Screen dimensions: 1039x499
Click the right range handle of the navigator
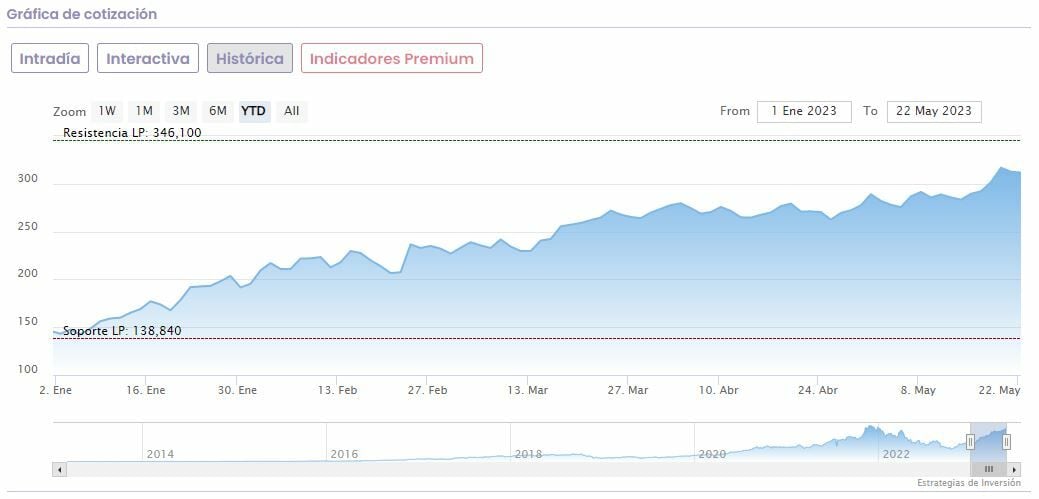point(1006,442)
